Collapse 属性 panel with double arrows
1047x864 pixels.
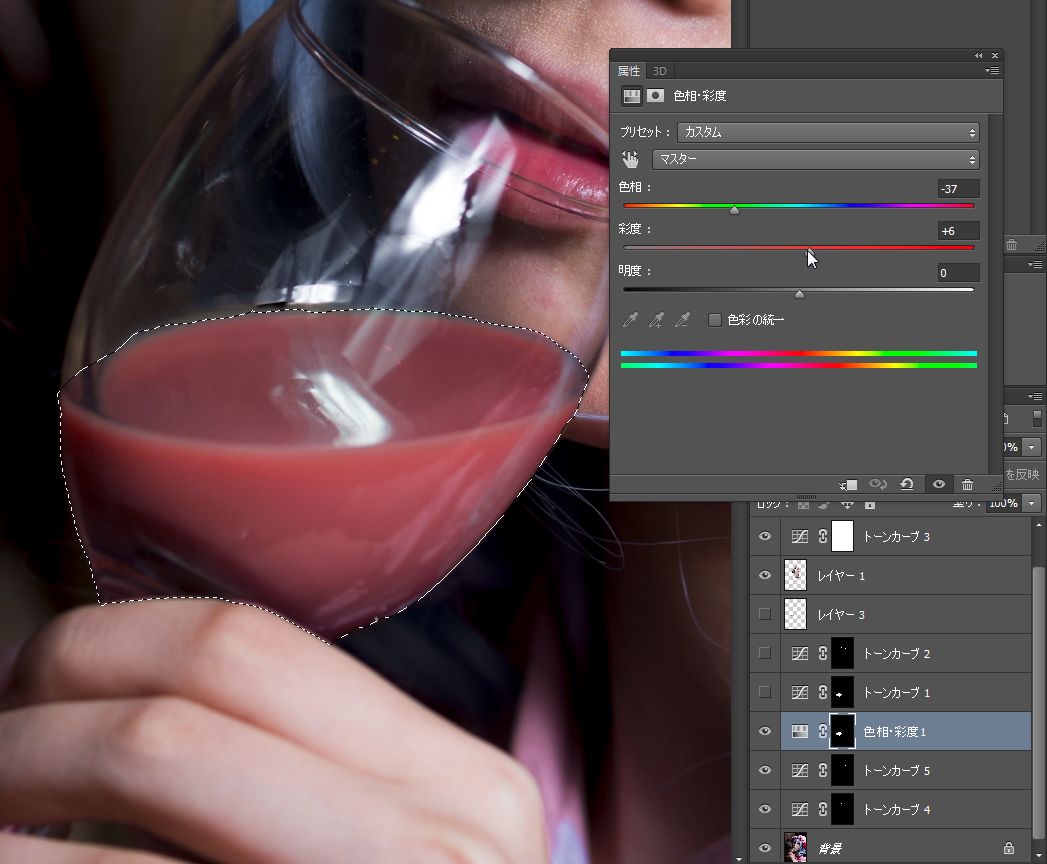978,56
